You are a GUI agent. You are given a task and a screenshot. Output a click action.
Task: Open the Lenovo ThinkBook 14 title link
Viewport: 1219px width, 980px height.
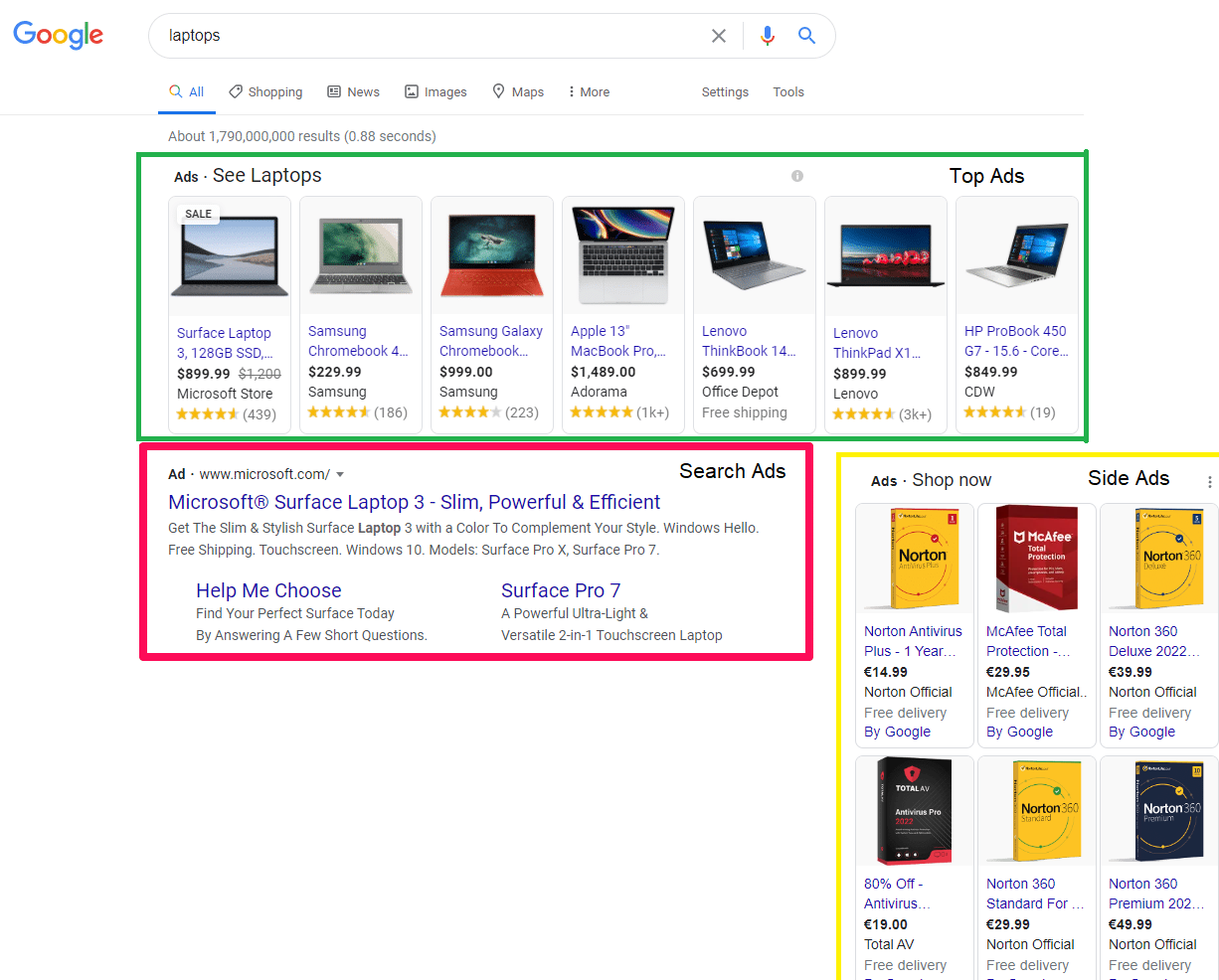749,341
